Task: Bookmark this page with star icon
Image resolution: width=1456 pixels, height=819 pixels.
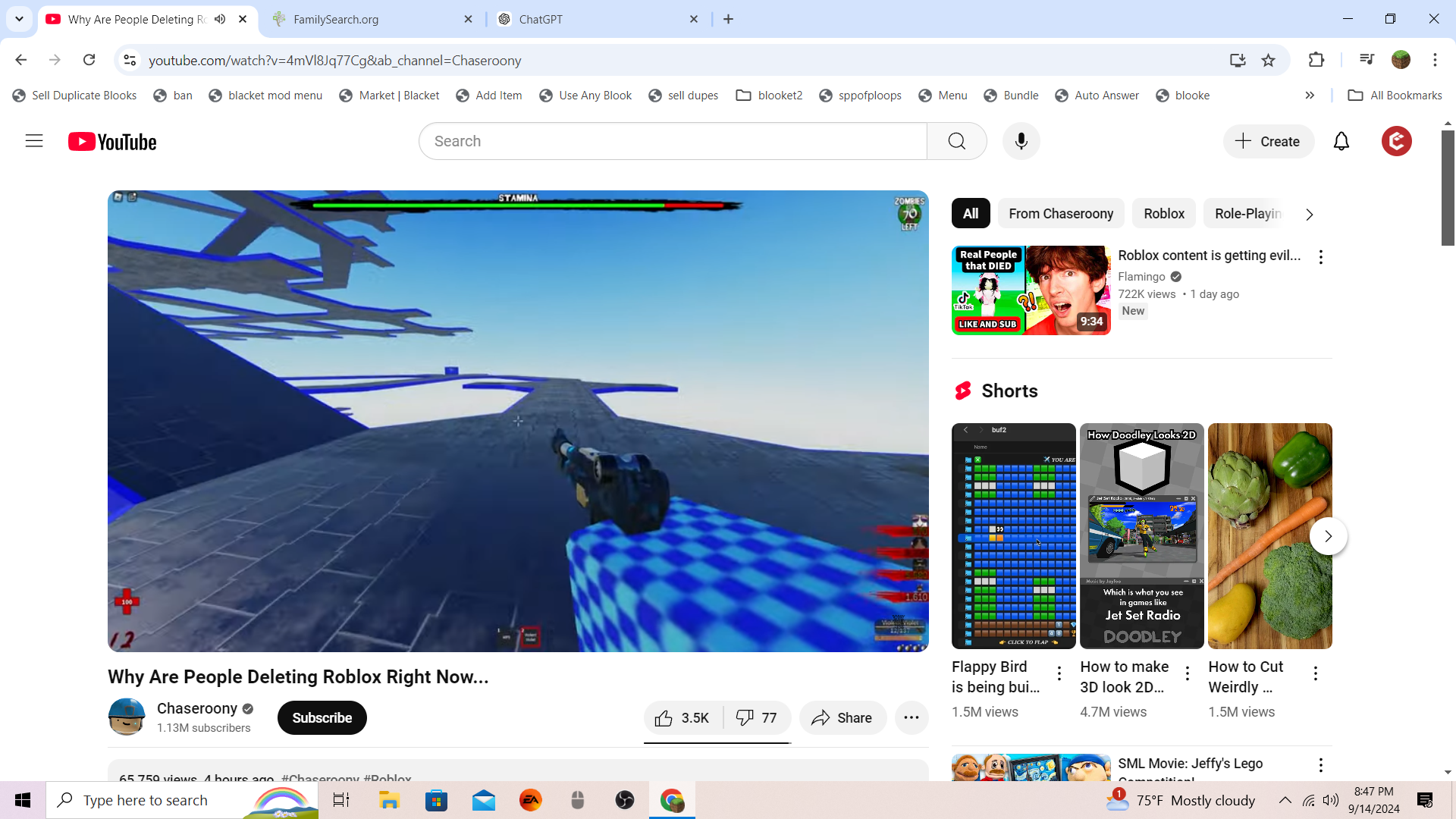Action: 1268,60
